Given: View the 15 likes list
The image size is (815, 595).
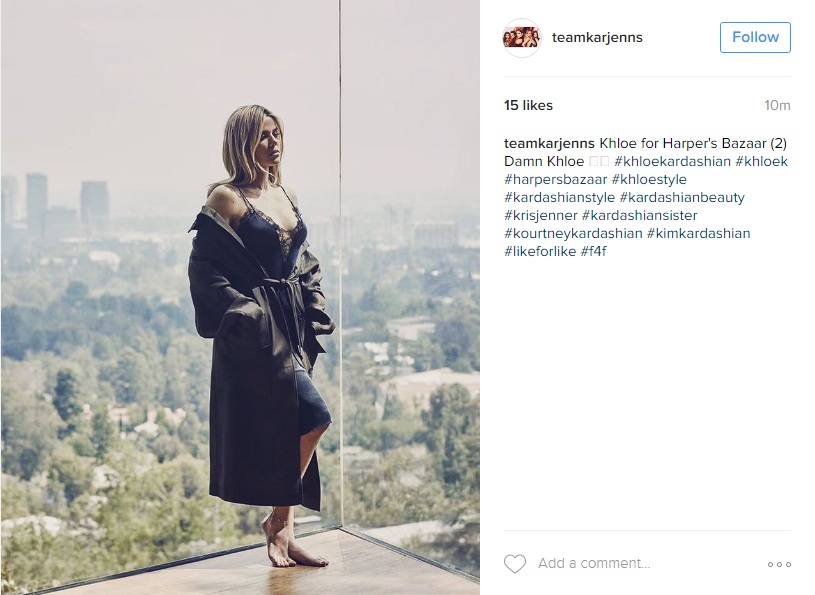Looking at the screenshot, I should [x=528, y=105].
